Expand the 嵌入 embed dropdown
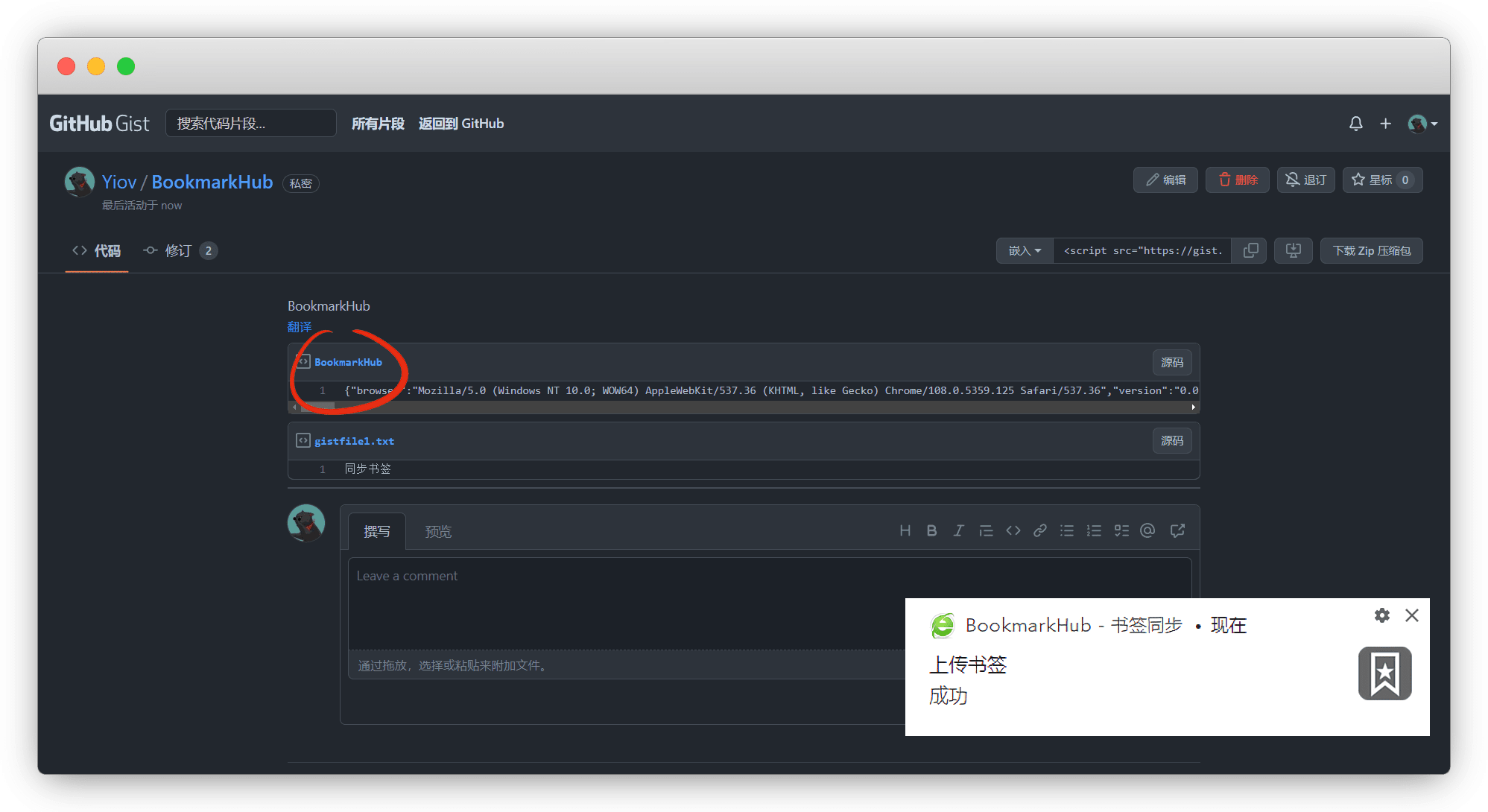 [1025, 251]
